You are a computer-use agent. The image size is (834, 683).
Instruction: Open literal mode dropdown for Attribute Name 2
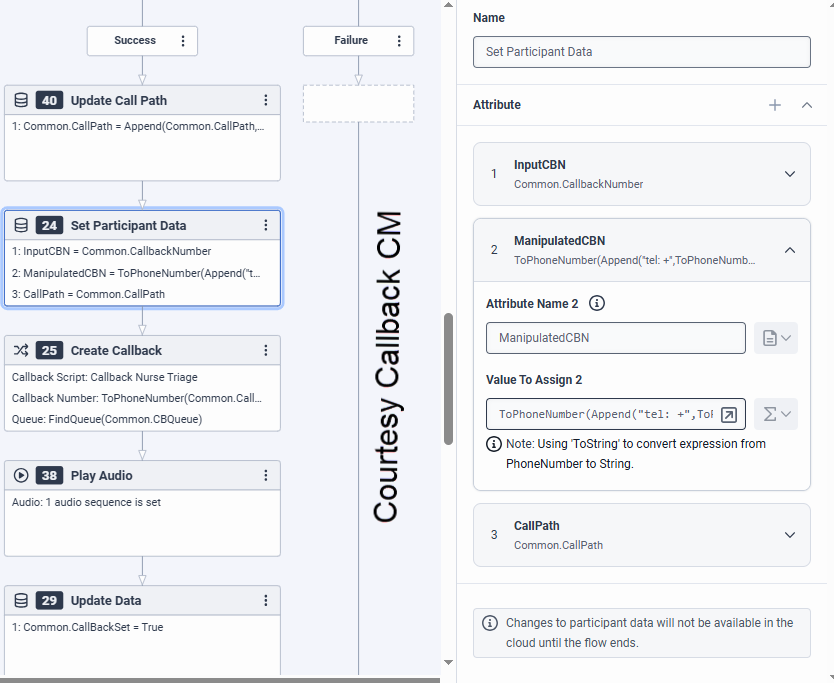[777, 338]
